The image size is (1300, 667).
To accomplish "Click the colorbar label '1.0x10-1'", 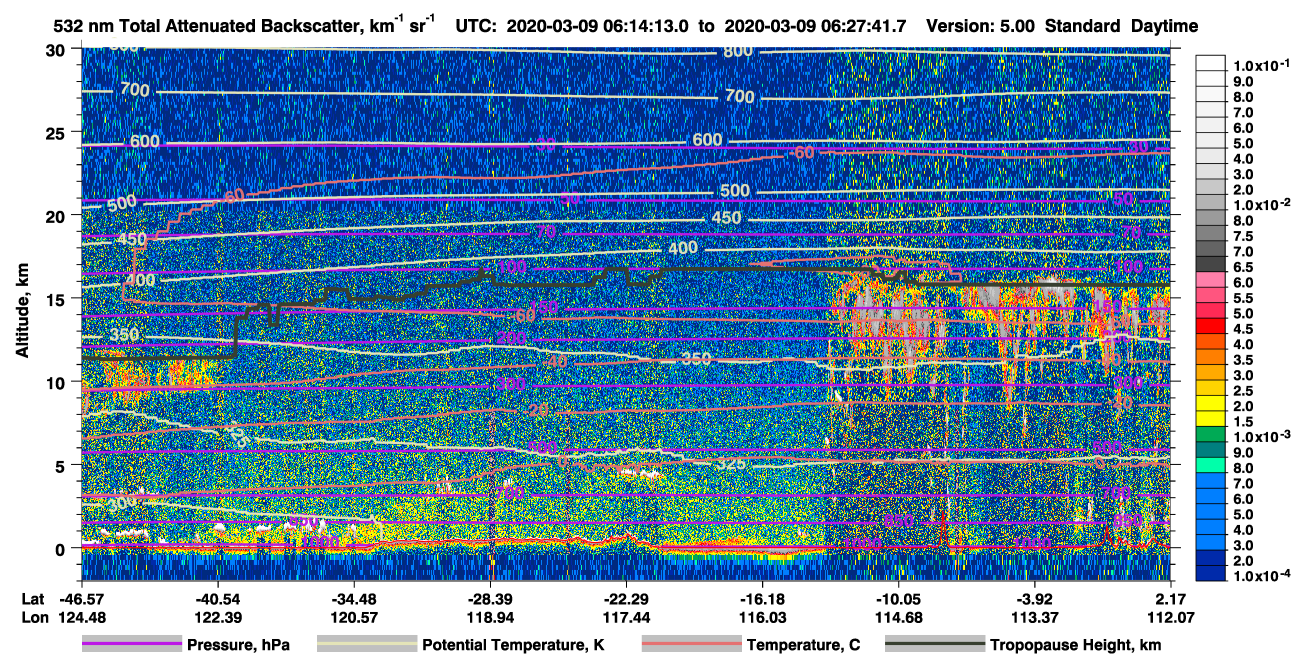I will pos(1260,65).
